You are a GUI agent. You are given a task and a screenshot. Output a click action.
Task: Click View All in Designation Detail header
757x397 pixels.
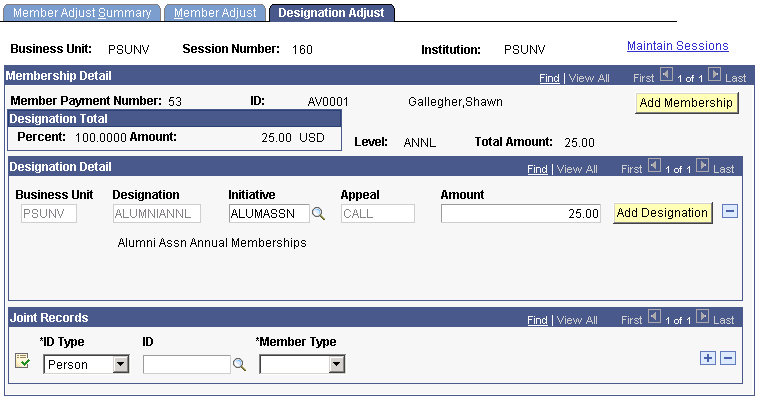[577, 169]
